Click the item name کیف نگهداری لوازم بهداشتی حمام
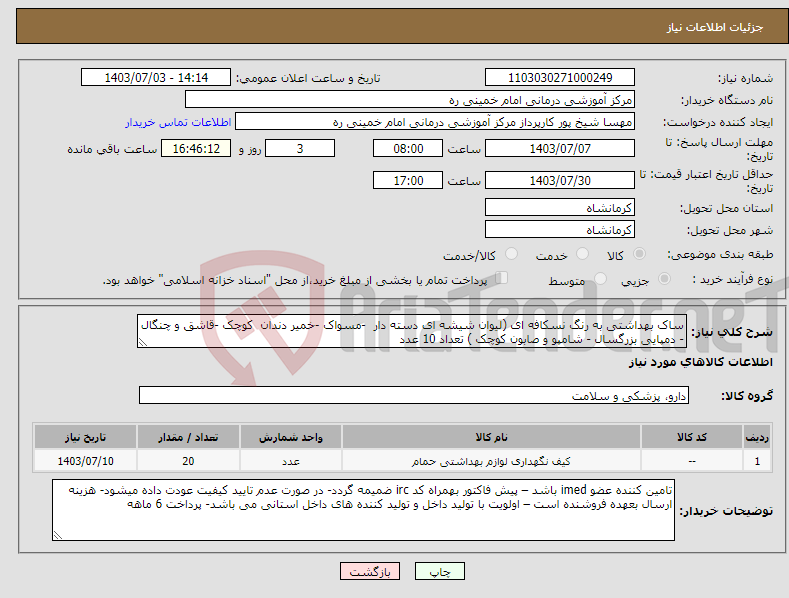 491,461
